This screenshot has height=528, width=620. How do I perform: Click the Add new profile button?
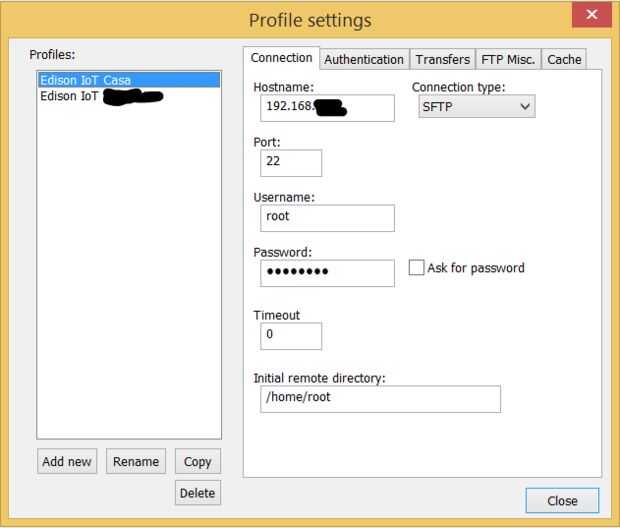67,461
